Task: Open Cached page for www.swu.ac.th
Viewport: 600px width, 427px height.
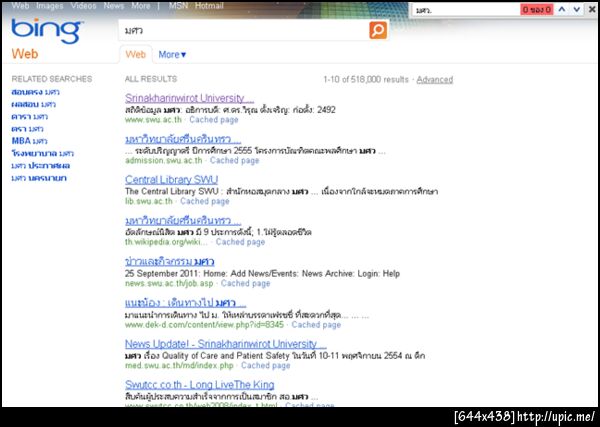Action: coord(214,120)
